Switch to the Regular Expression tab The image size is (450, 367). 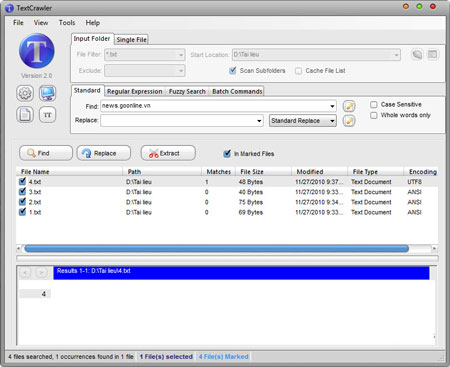(x=135, y=91)
